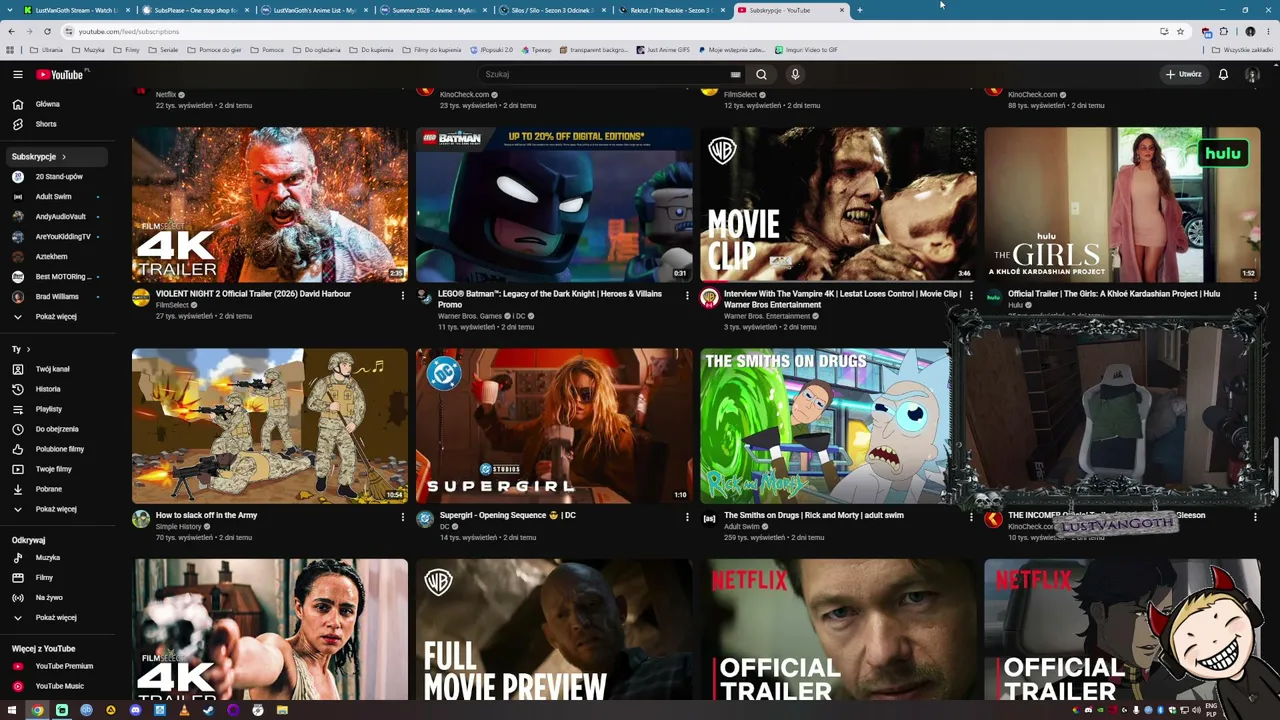Play the VIOLENT NIGHT 2 trailer thumbnail
This screenshot has height=720, width=1280.
click(270, 205)
